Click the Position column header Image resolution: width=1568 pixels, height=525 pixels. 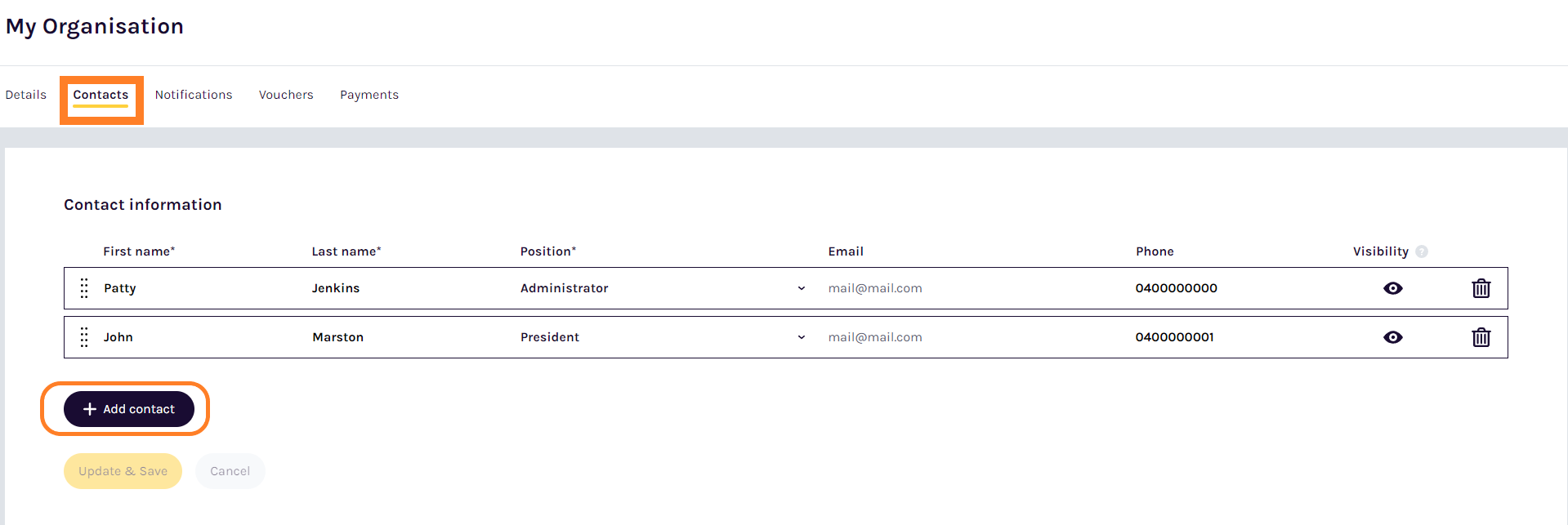(548, 251)
